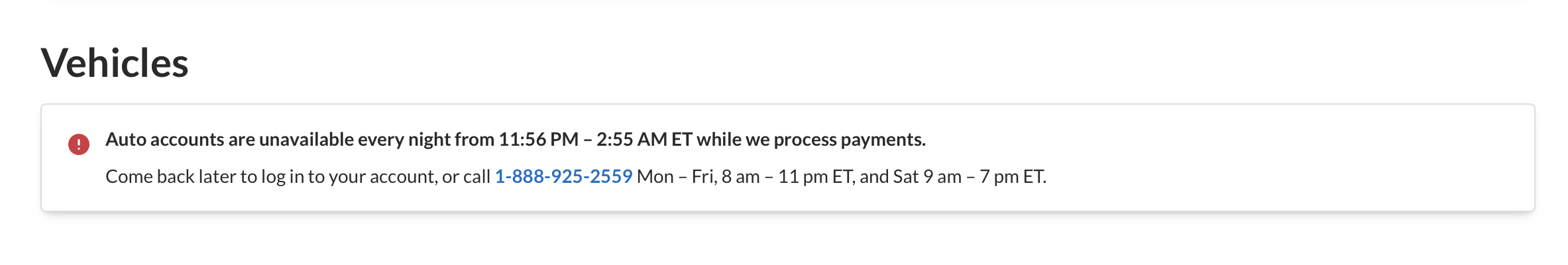This screenshot has height=265, width=1568.
Task: Click the word "payments" ending the headline
Action: click(x=883, y=139)
